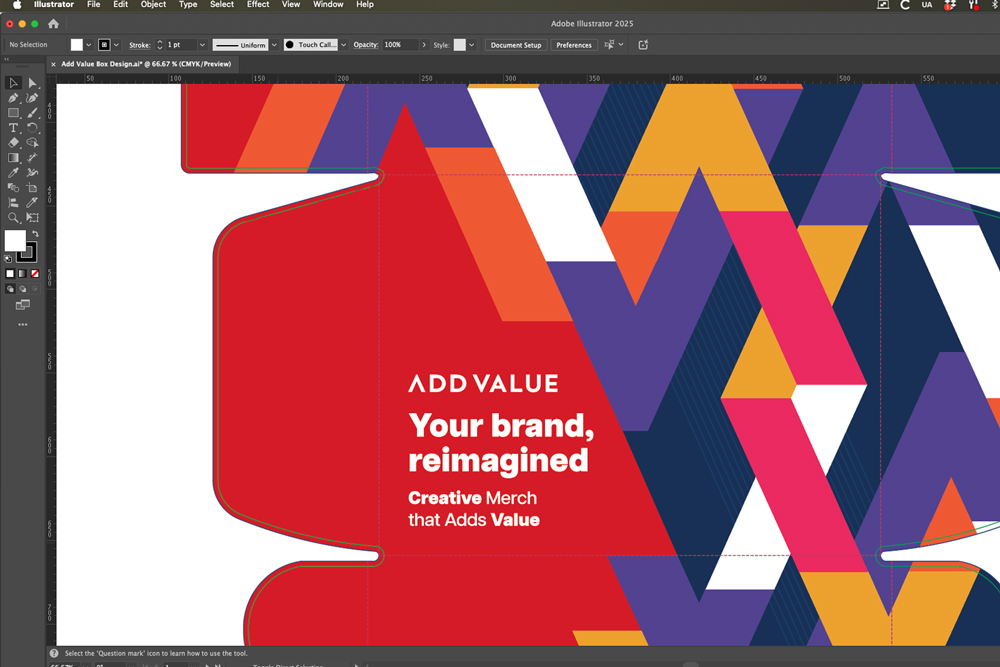Click the fill color swatch in control bar

tap(77, 45)
